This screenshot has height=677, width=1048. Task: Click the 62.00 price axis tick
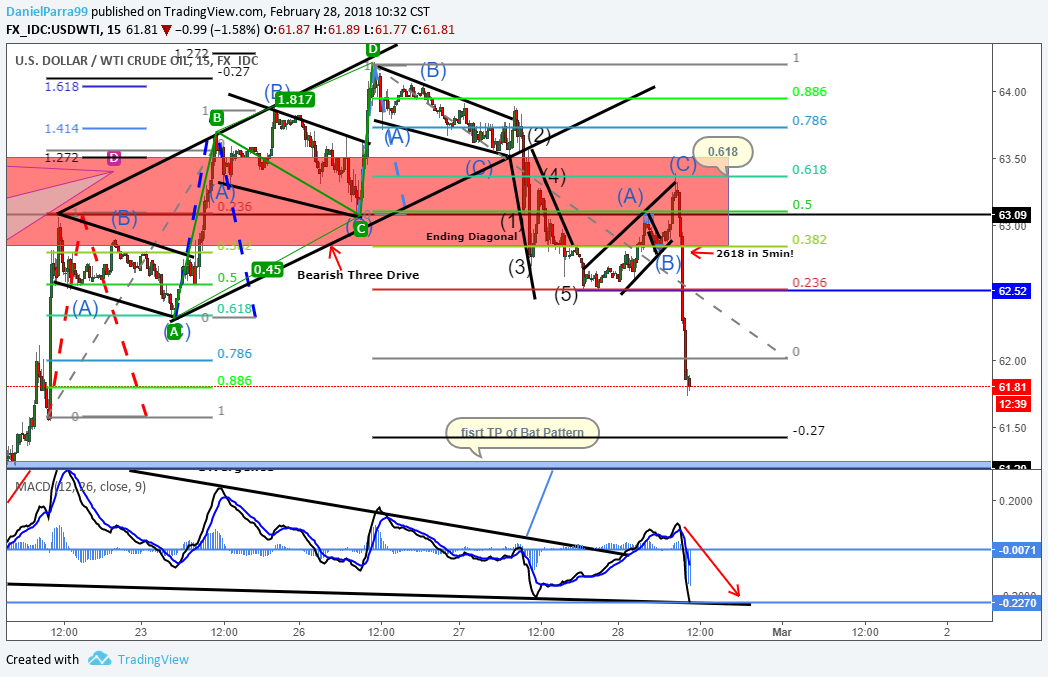(x=1013, y=361)
